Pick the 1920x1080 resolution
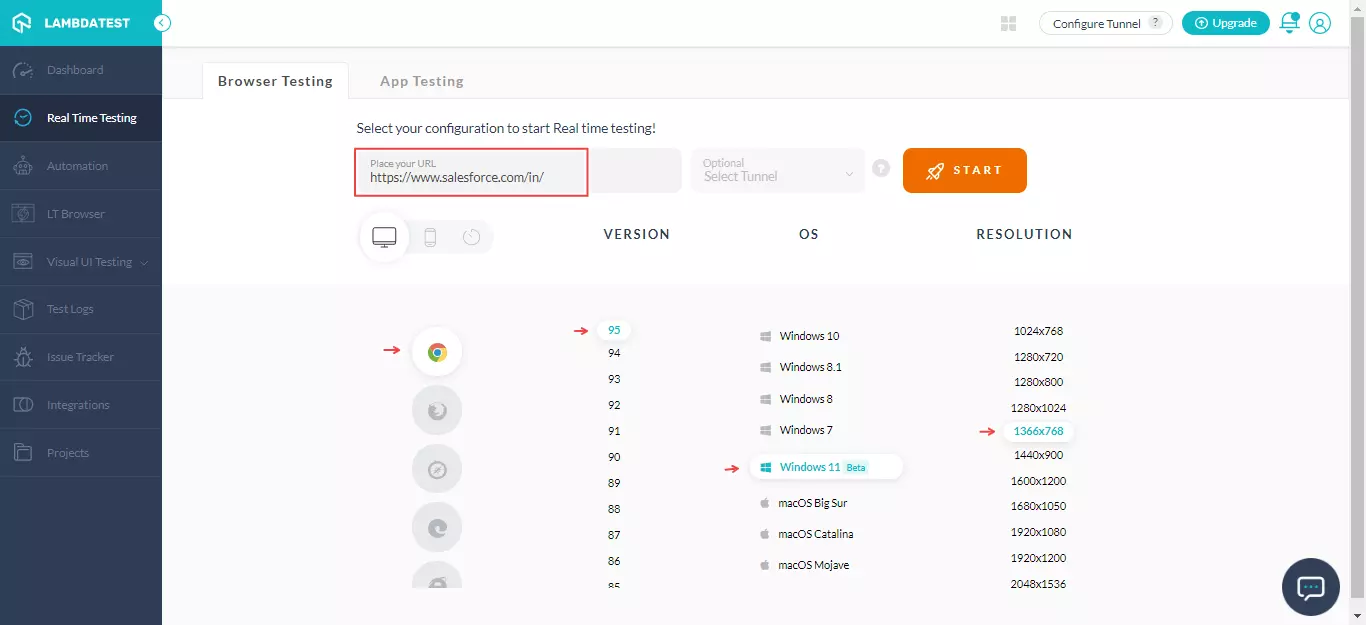The height and width of the screenshot is (625, 1366). [x=1038, y=532]
